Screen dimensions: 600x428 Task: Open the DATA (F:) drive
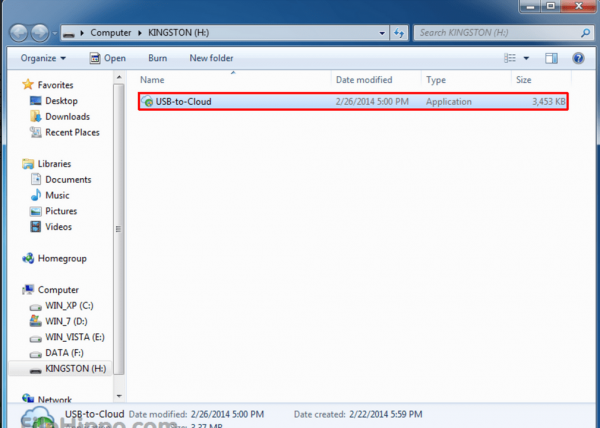(x=64, y=353)
